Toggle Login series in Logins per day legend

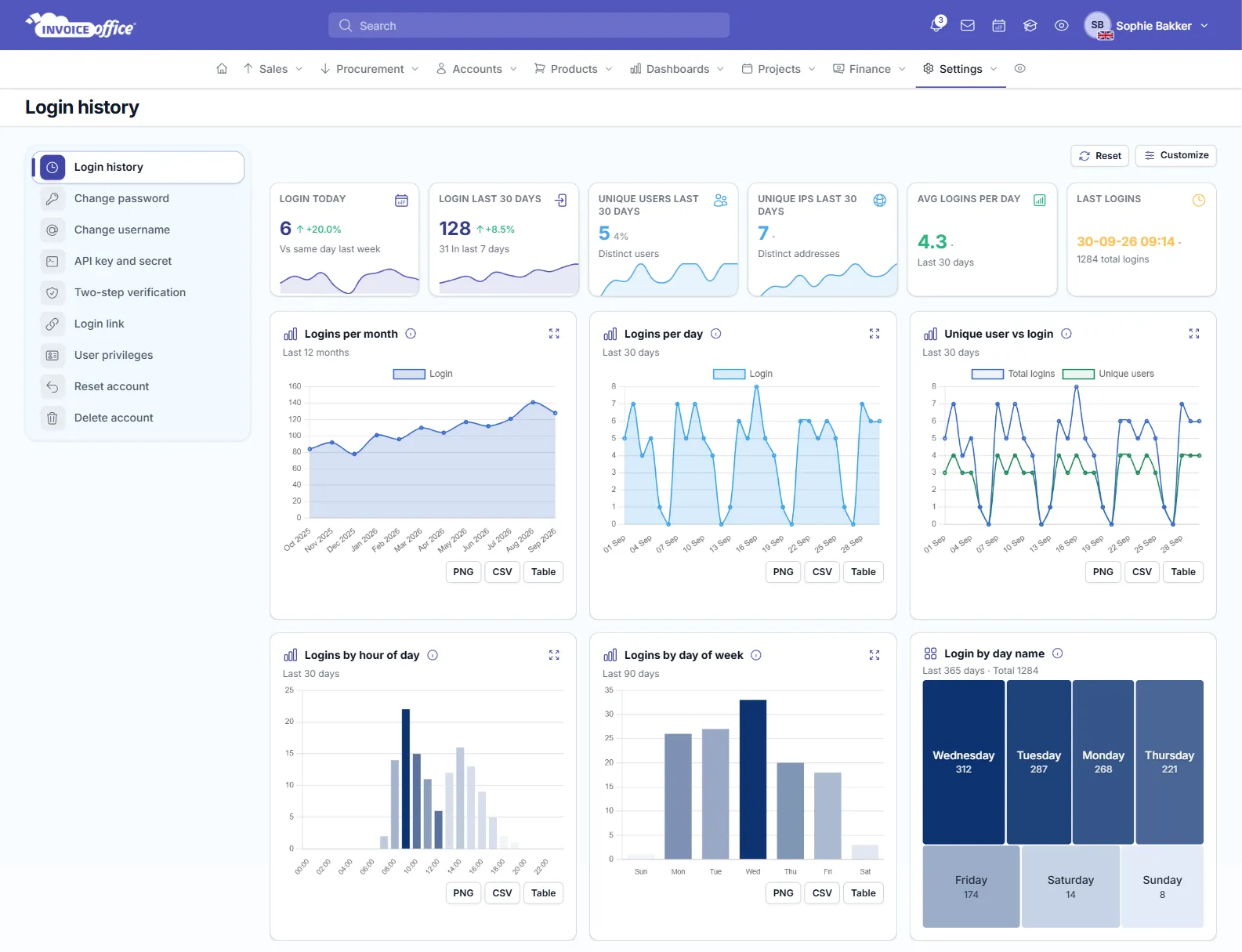click(x=743, y=374)
